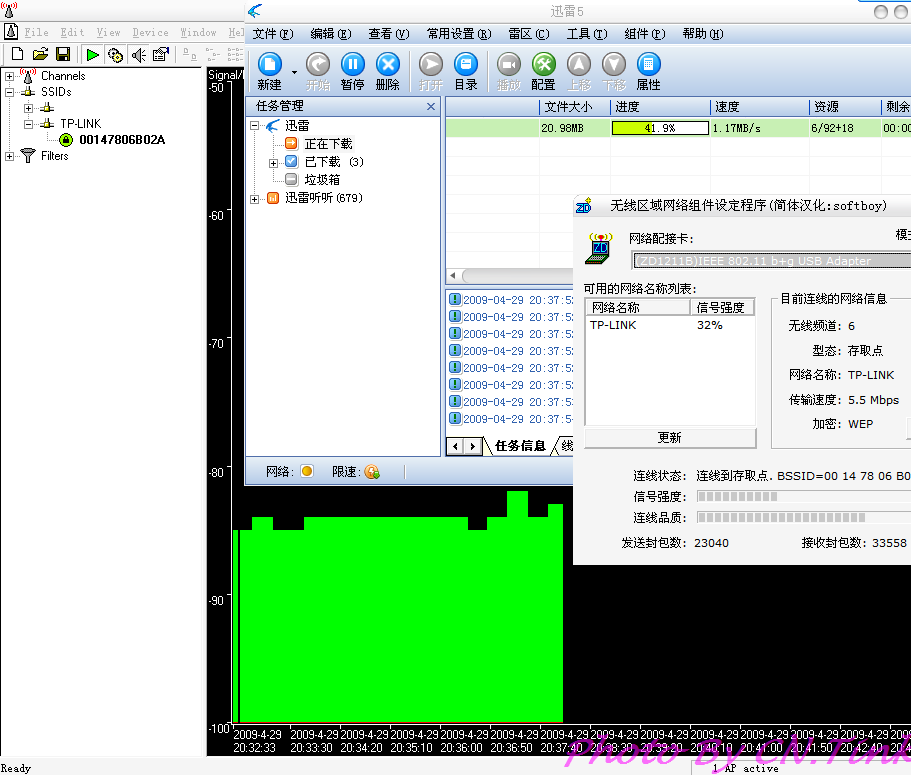Select 正在下载 in task tree

tap(328, 143)
